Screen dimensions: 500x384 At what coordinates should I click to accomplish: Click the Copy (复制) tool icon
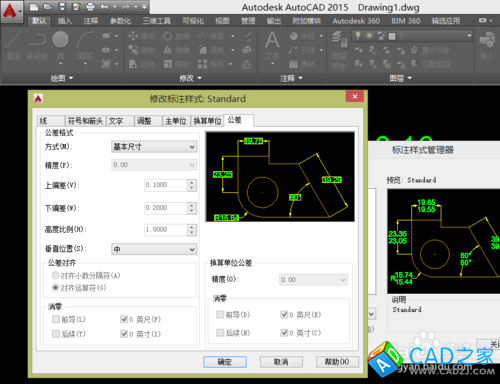point(133,50)
